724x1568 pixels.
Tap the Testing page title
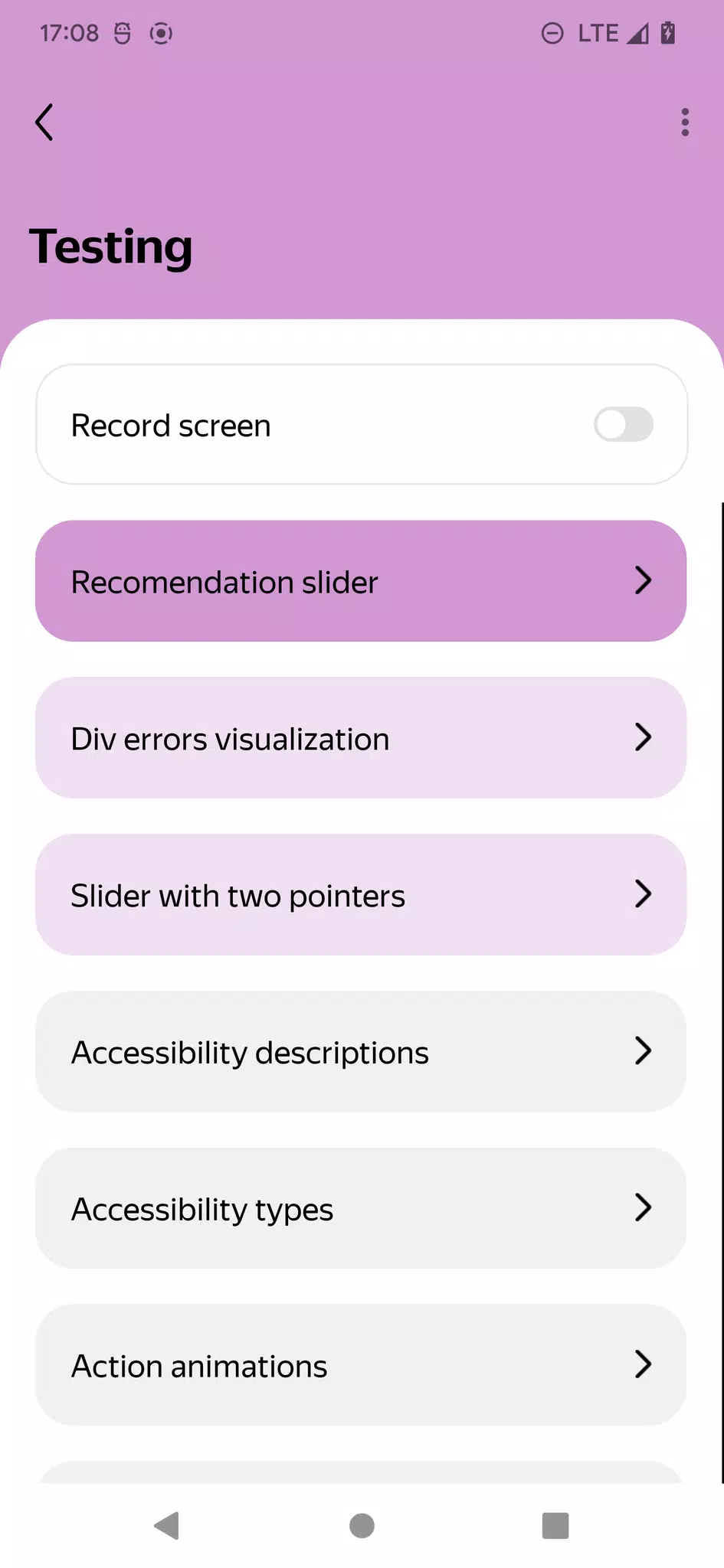(x=111, y=247)
